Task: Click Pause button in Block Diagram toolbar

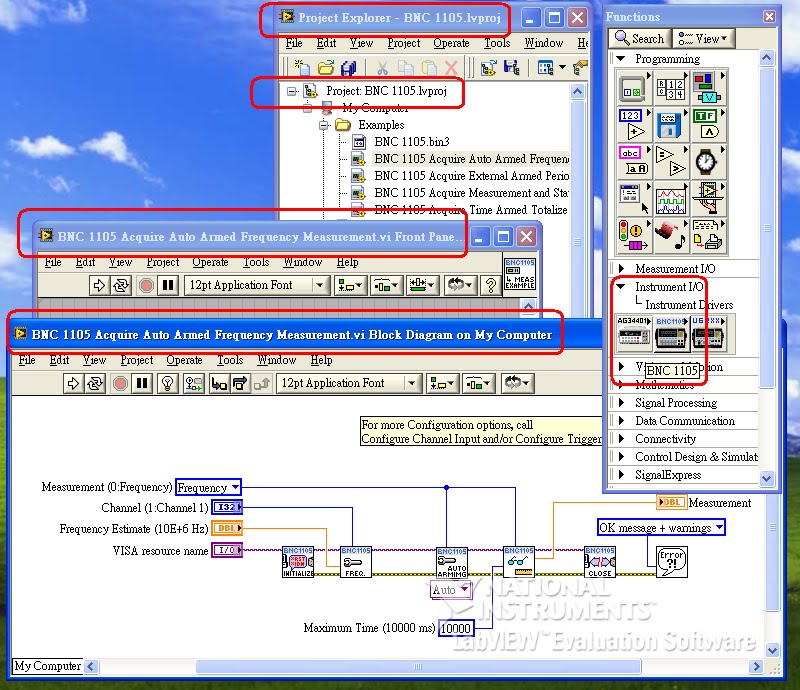Action: 142,383
